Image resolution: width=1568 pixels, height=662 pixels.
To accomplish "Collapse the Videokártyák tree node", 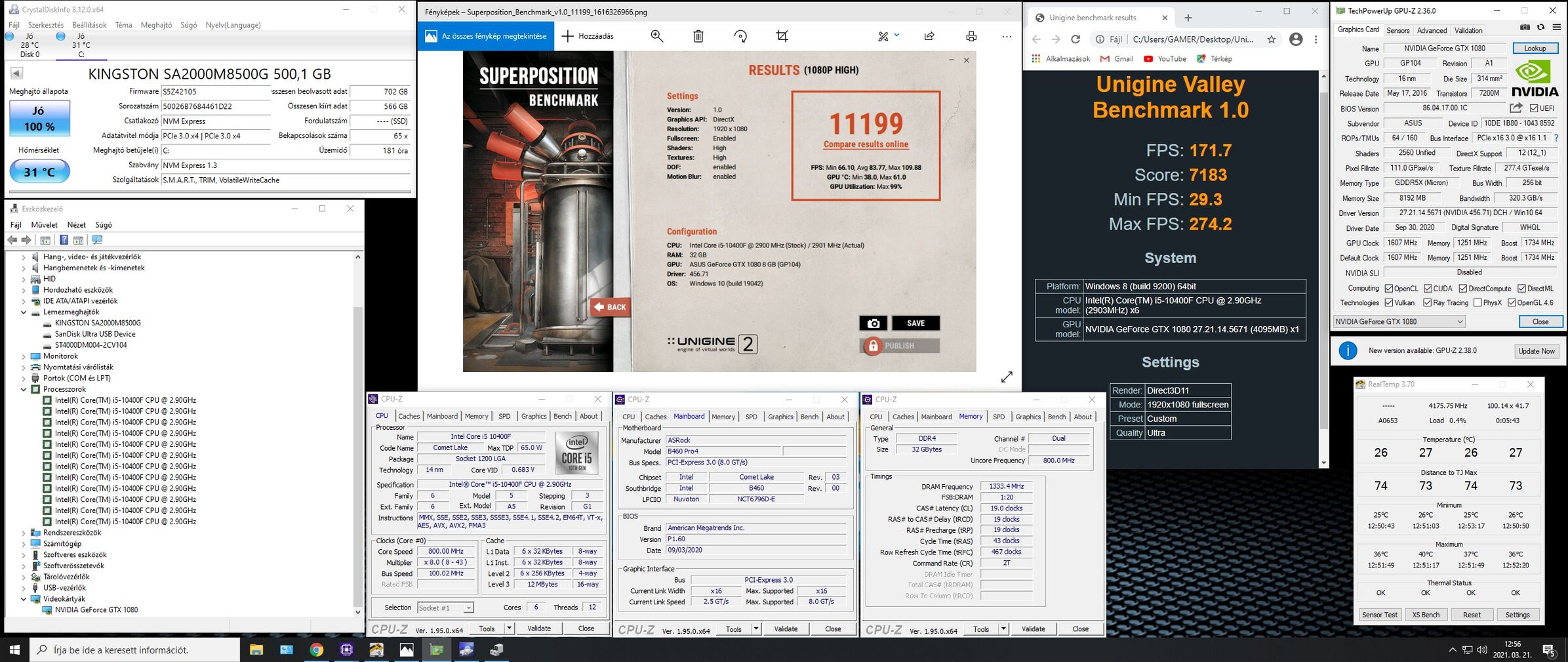I will pyautogui.click(x=24, y=599).
